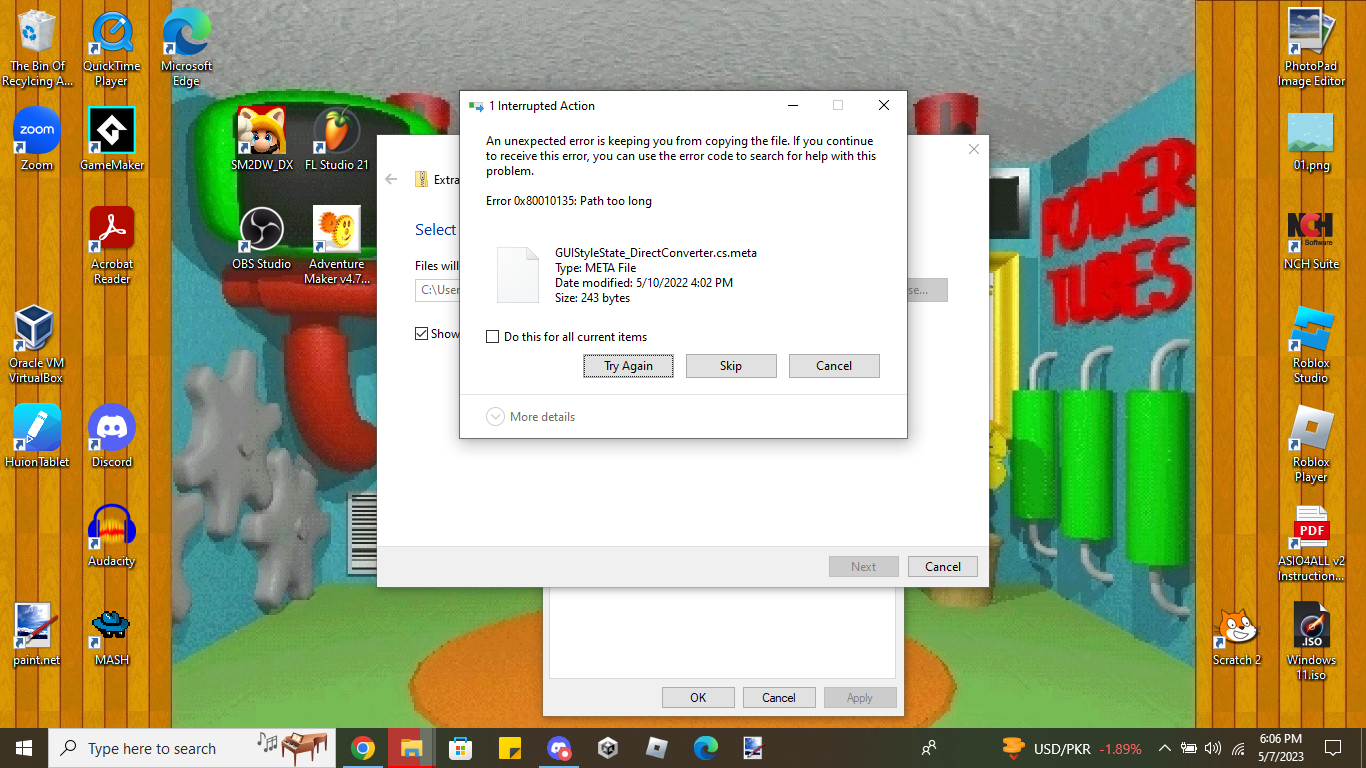Viewport: 1366px width, 768px height.
Task: Click the File Explorer taskbar icon
Action: point(411,748)
